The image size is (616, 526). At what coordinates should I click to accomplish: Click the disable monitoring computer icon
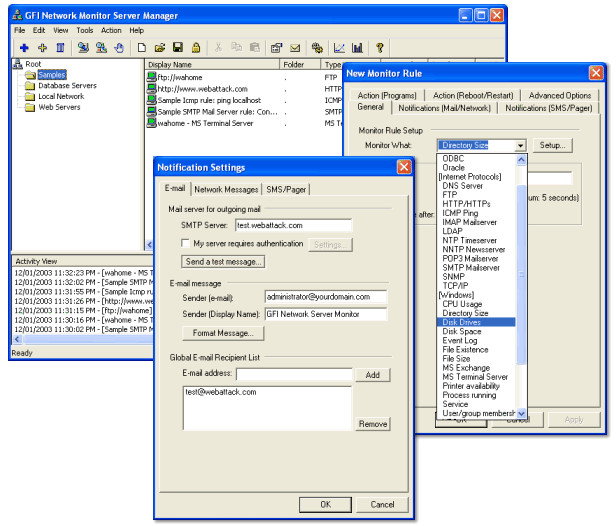coord(101,48)
